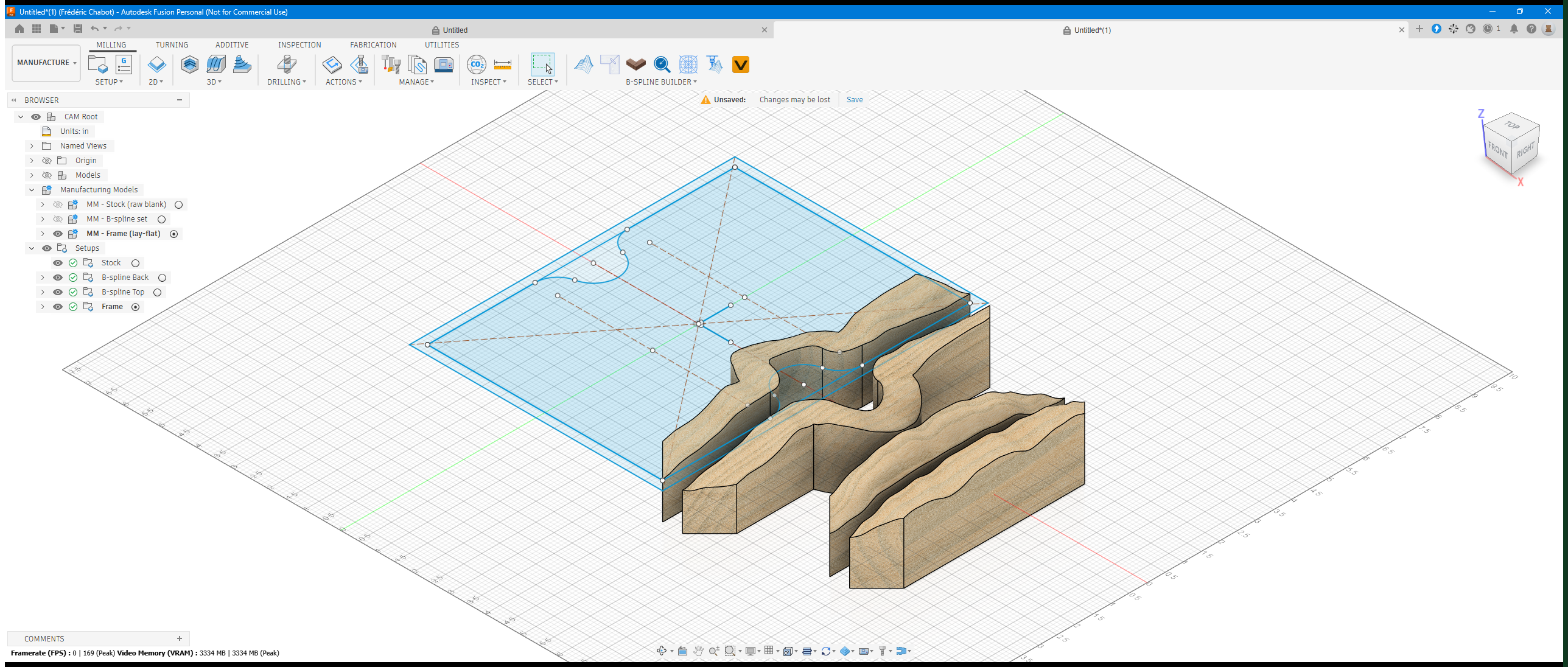This screenshot has height=667, width=1568.
Task: Collapse the Browser panel with minus button
Action: pos(180,100)
